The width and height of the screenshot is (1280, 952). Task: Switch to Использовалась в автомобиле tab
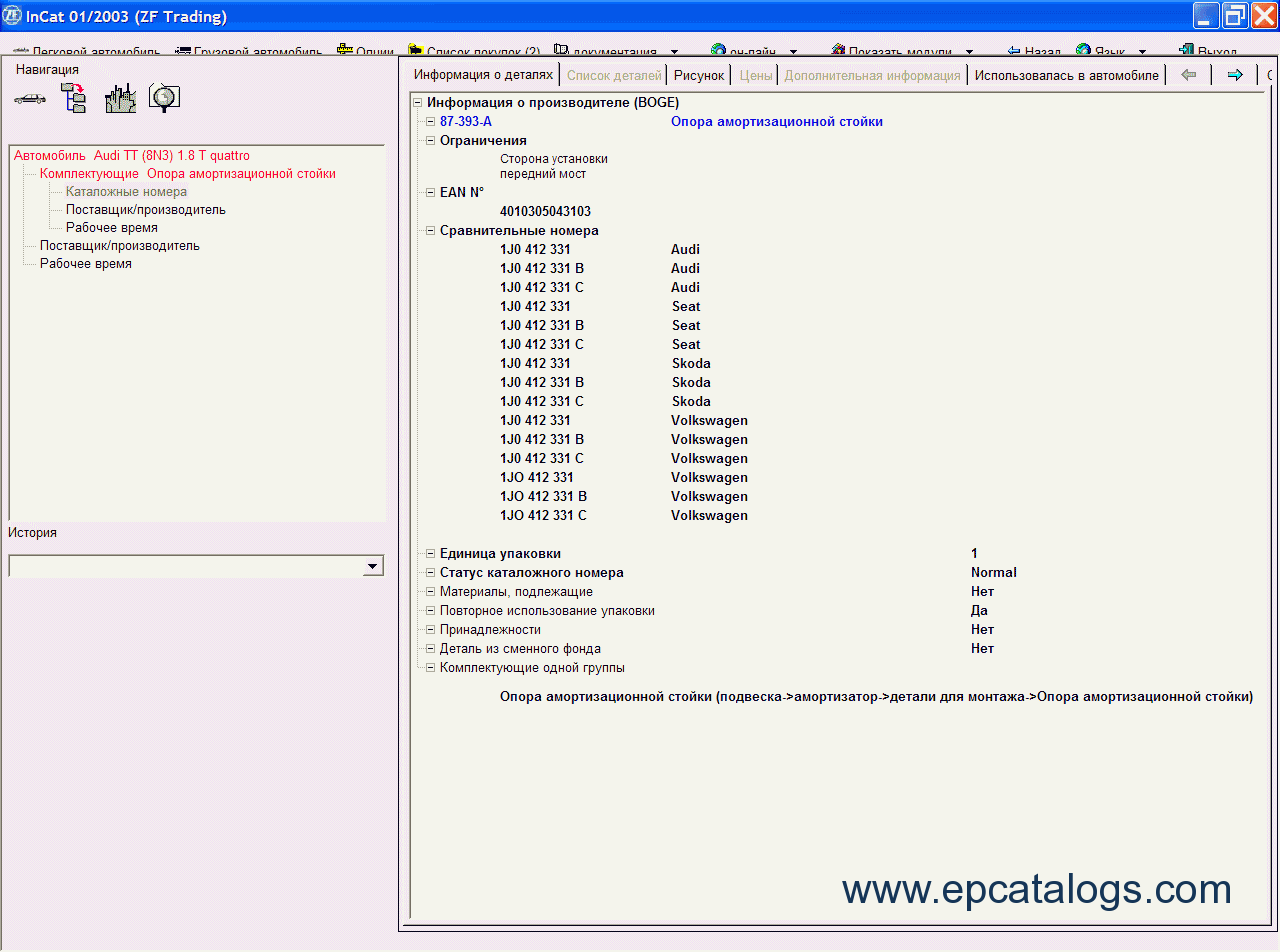coord(1067,75)
